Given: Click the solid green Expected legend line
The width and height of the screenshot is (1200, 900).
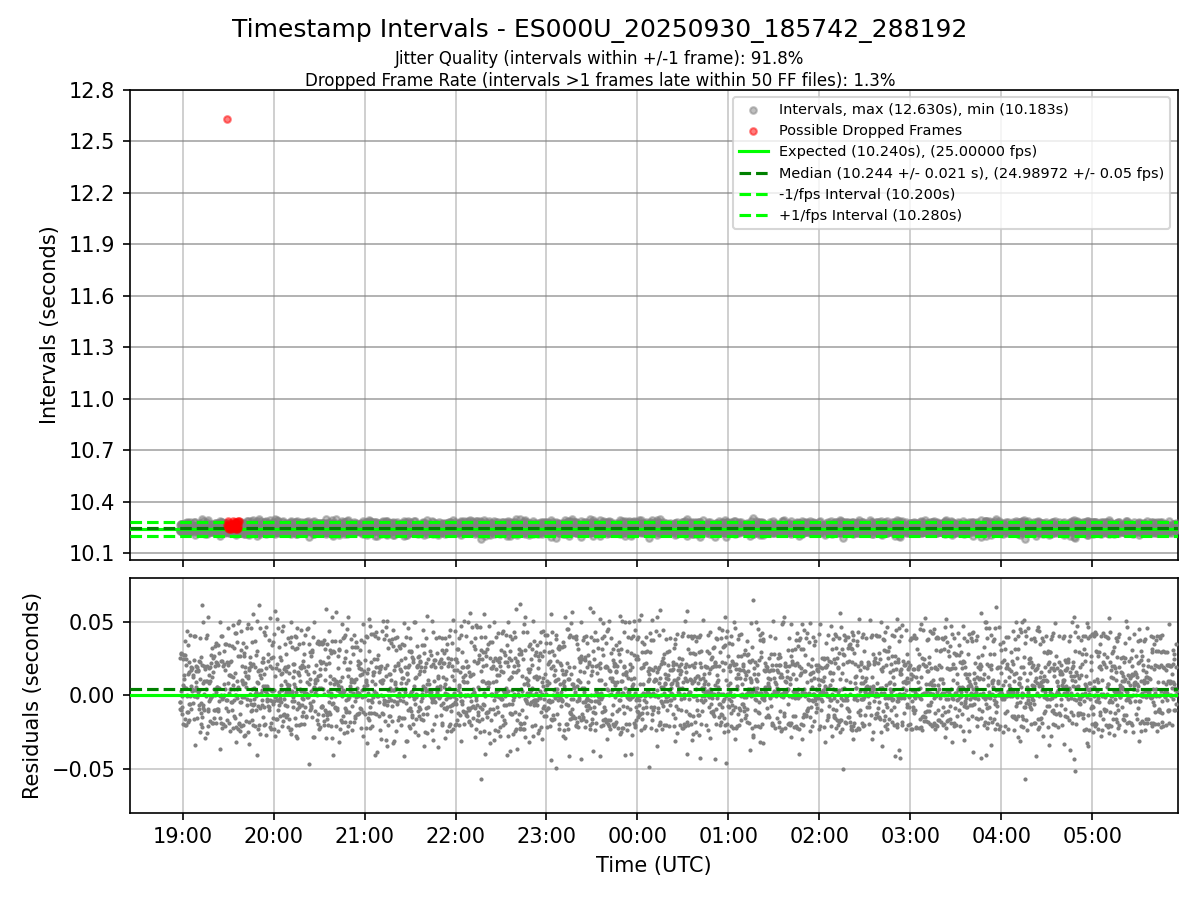Looking at the screenshot, I should [753, 152].
